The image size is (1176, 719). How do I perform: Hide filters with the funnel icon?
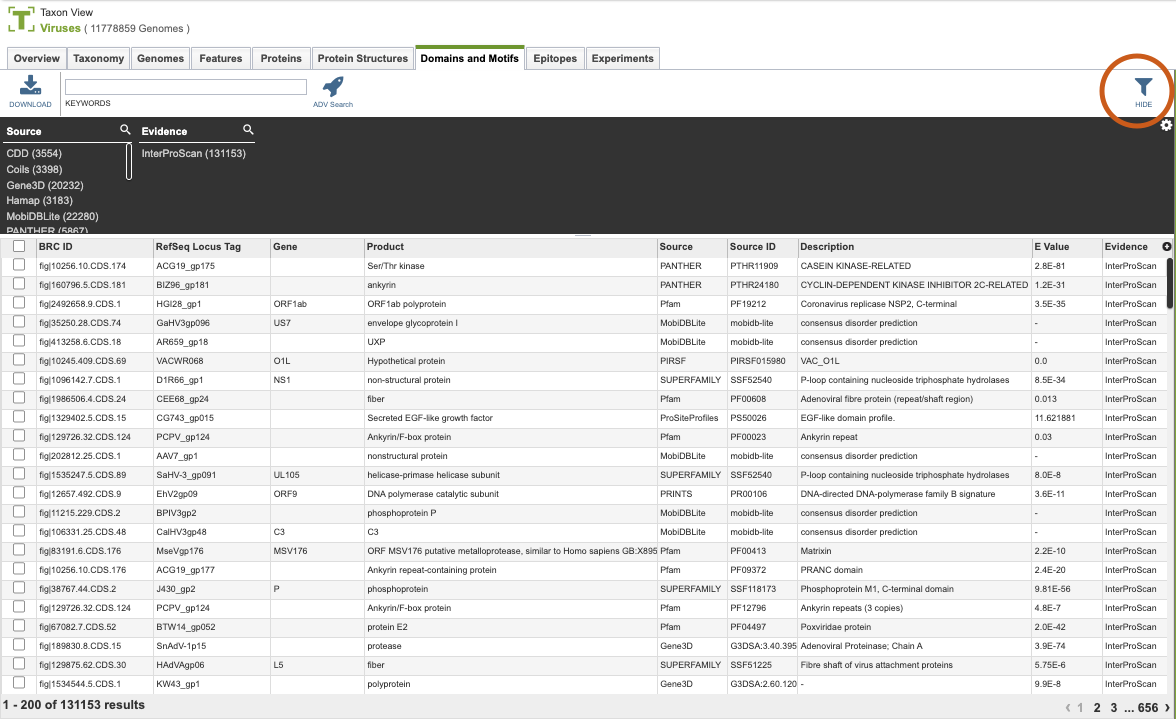1142,87
